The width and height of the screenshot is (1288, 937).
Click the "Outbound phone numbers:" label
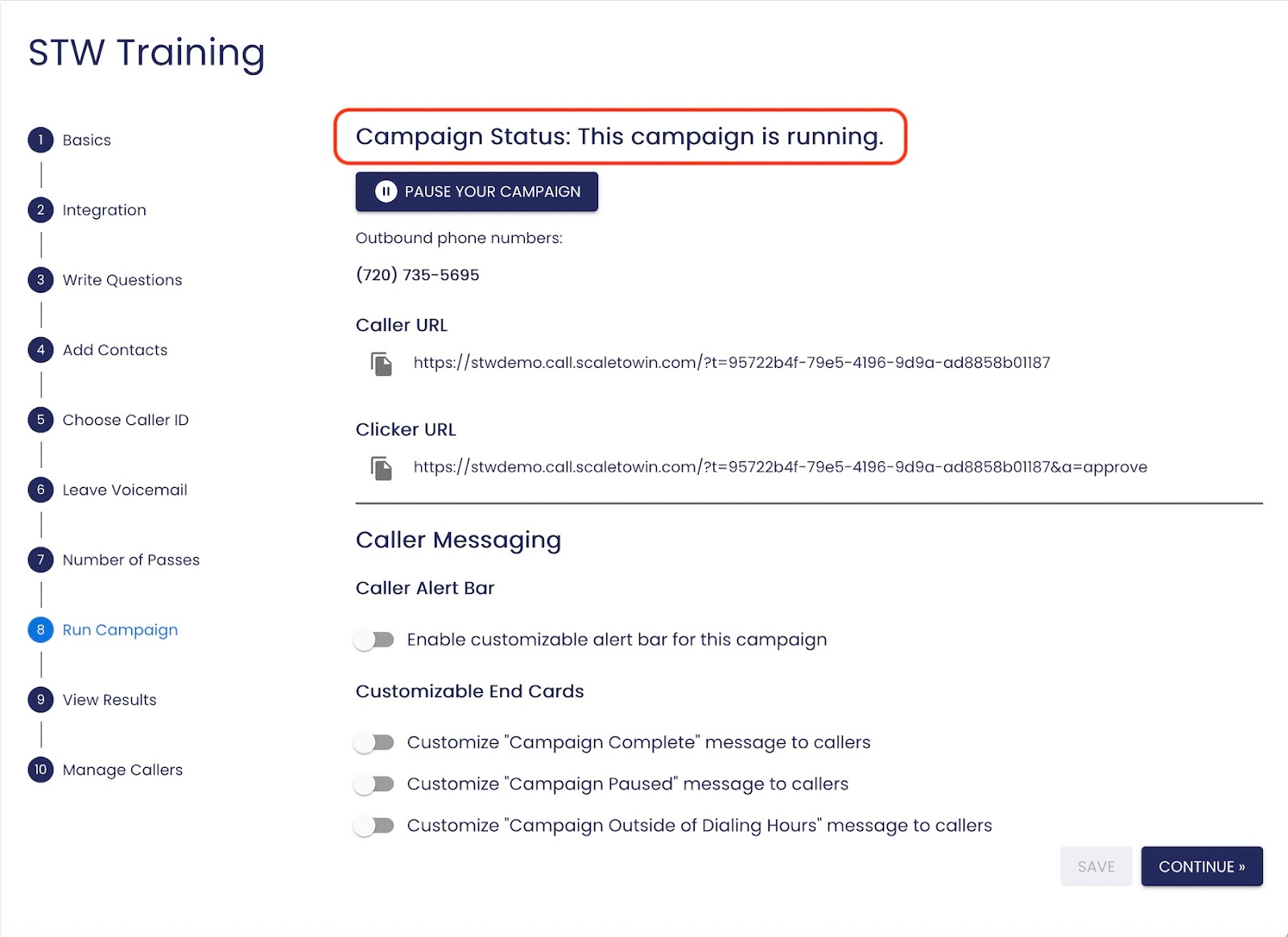pyautogui.click(x=459, y=238)
